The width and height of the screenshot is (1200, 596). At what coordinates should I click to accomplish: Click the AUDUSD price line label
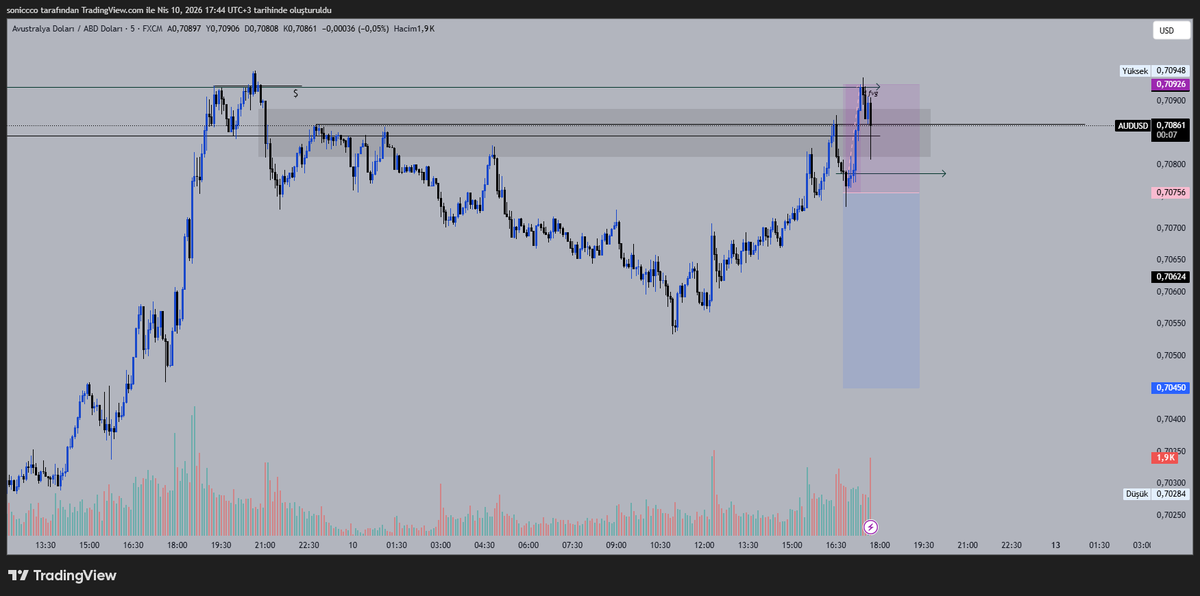(x=1133, y=125)
